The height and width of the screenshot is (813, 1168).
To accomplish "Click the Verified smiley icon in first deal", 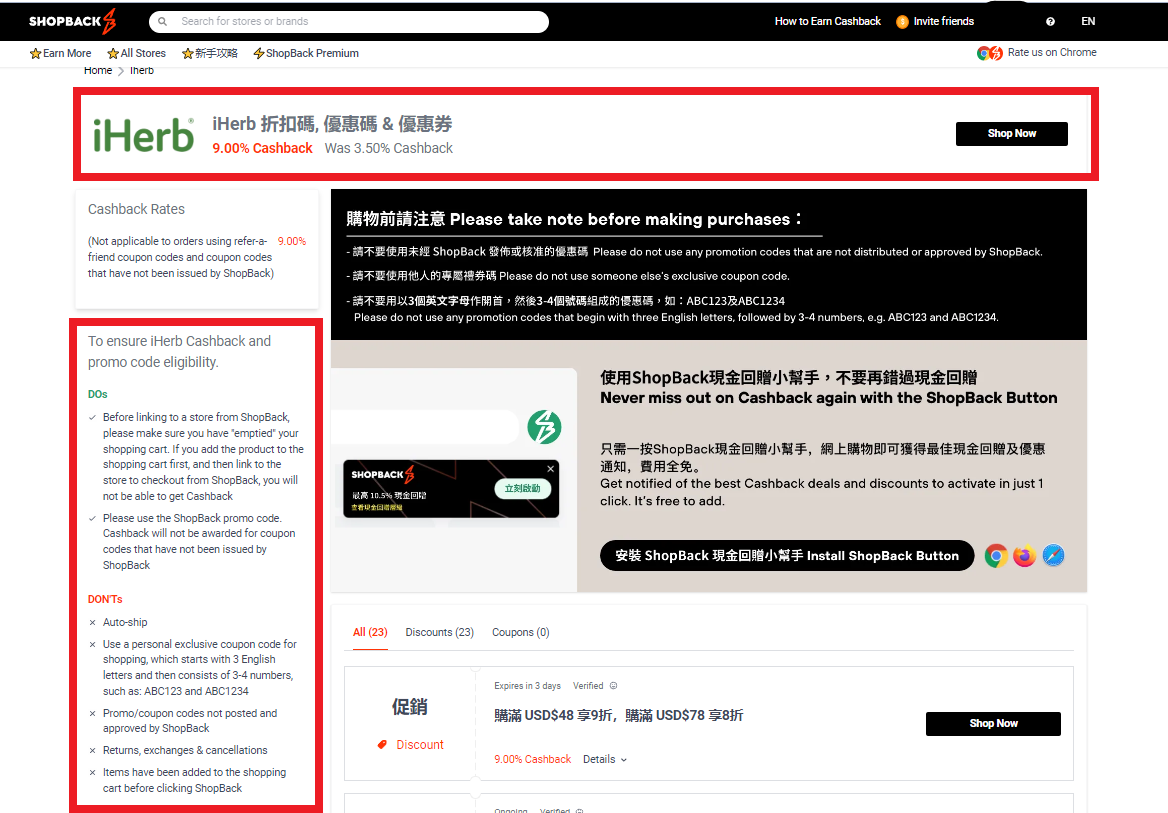I will tap(614, 686).
